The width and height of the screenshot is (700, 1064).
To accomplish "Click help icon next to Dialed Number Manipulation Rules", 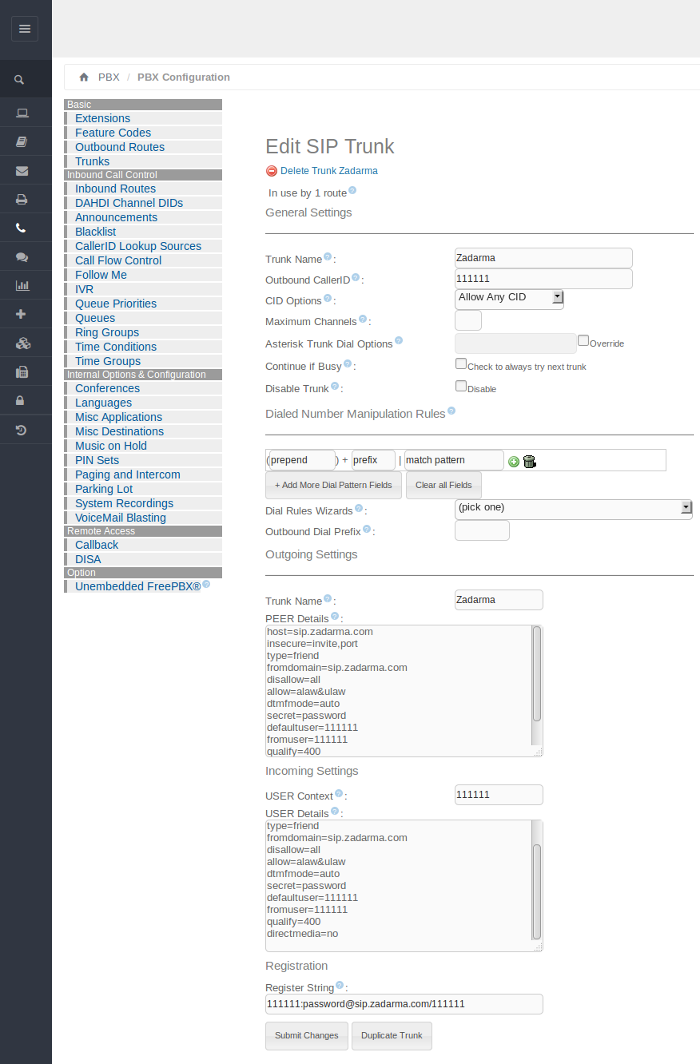I will pos(452,411).
